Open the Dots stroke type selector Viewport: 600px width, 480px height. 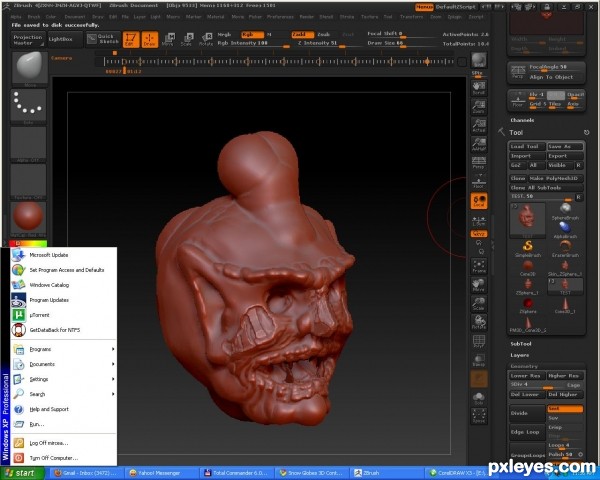tap(29, 106)
